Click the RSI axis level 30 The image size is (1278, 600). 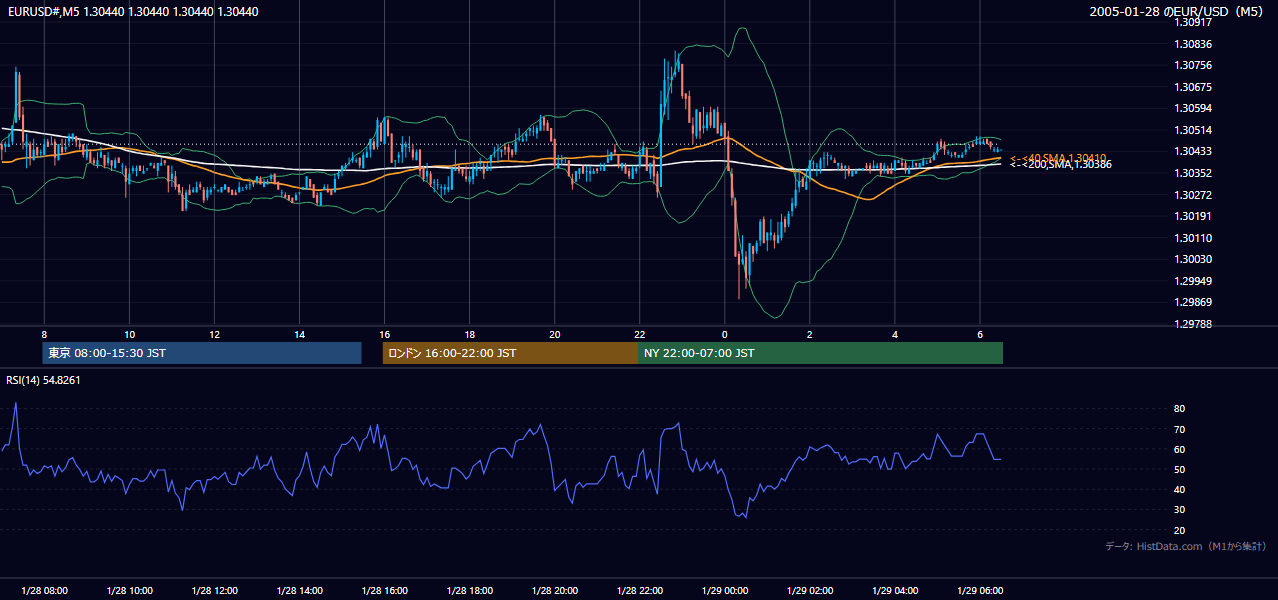(1180, 510)
